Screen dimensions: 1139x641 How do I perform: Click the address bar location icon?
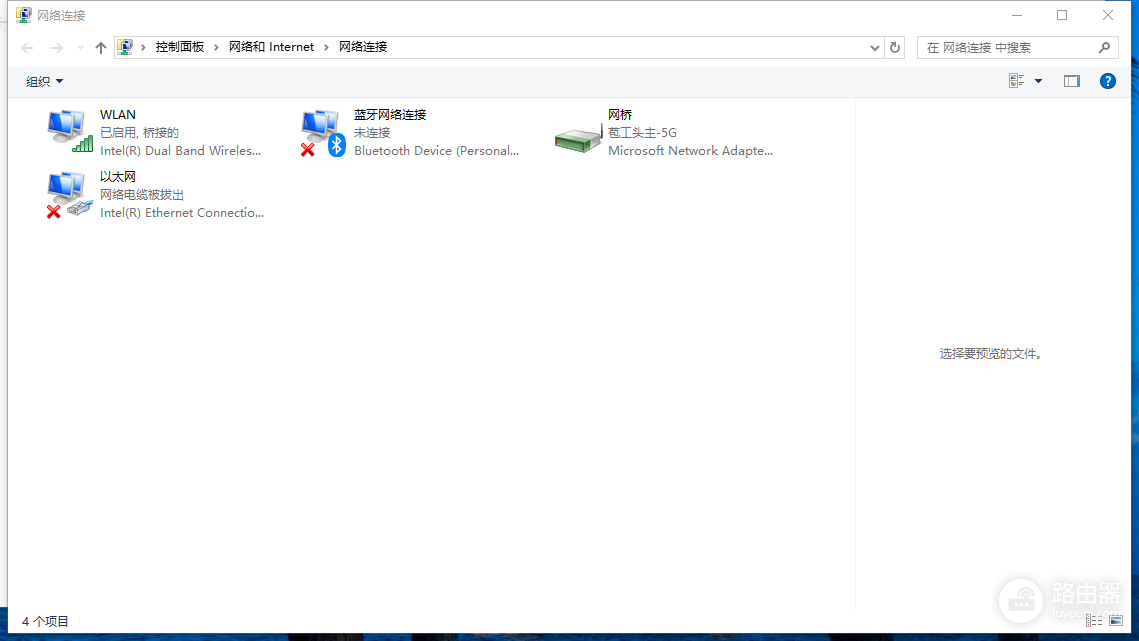click(125, 47)
